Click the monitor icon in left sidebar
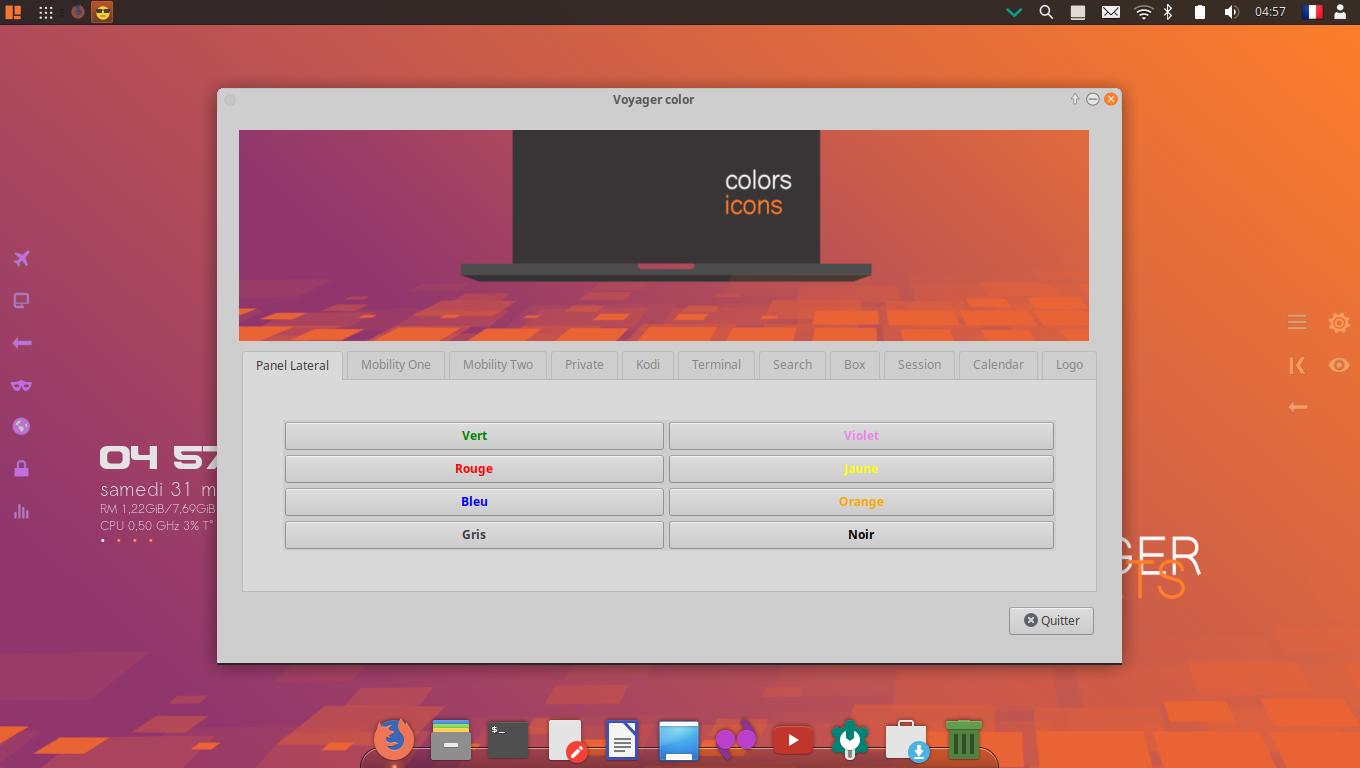 [x=21, y=301]
